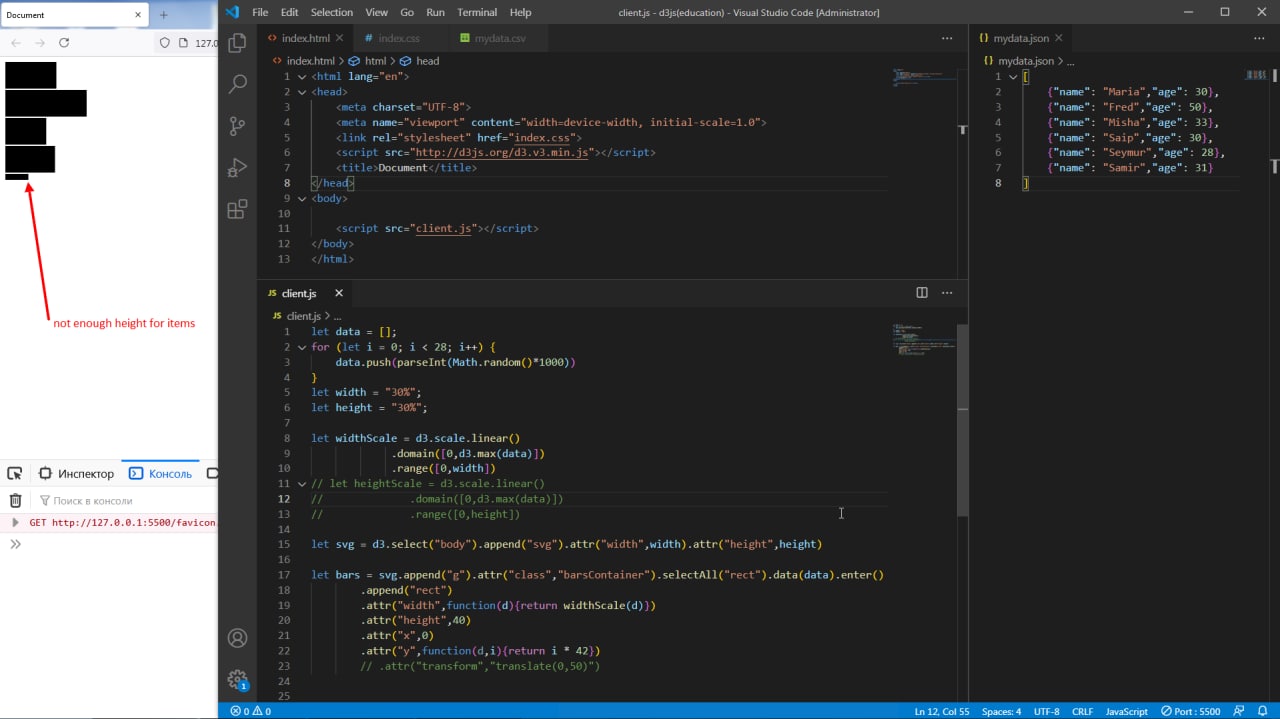This screenshot has height=719, width=1280.
Task: Click the shield tracking protection icon
Action: (x=165, y=43)
